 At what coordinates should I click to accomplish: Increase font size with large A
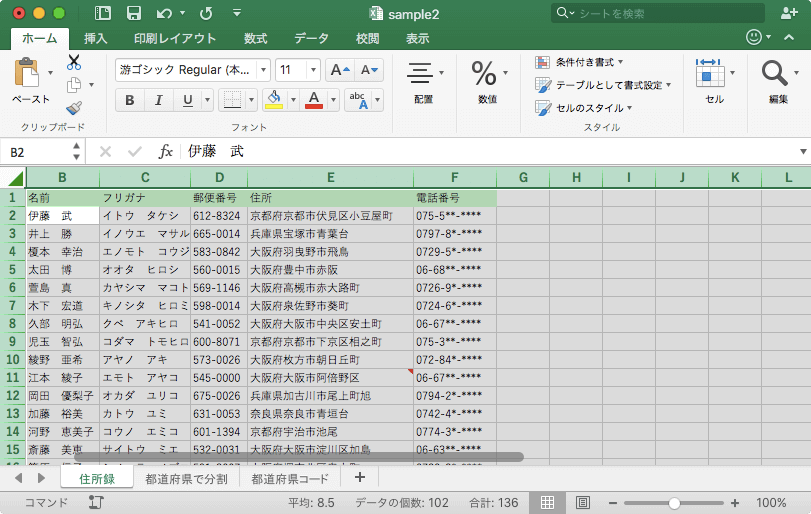(340, 70)
